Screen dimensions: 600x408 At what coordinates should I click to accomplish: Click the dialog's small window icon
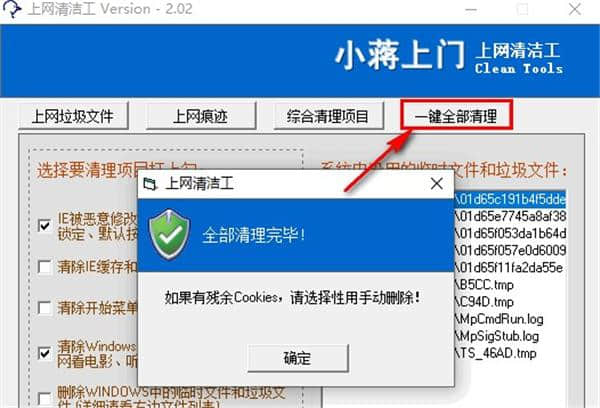tap(150, 184)
